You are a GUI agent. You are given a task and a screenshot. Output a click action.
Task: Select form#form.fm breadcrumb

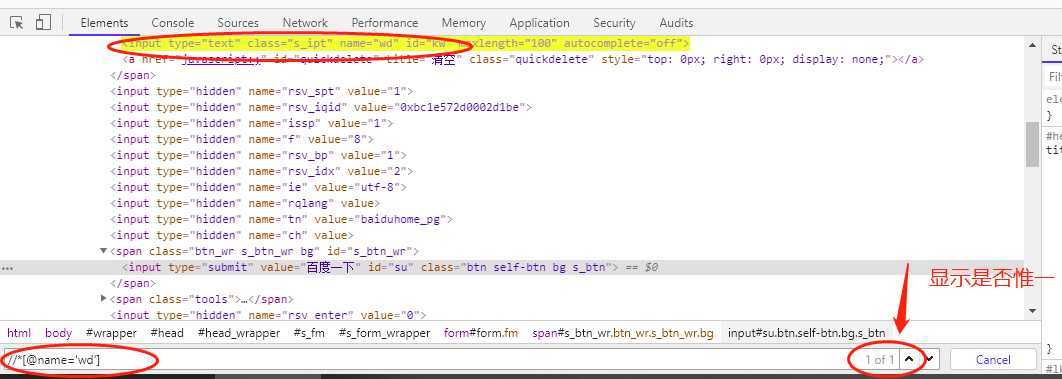(x=481, y=333)
